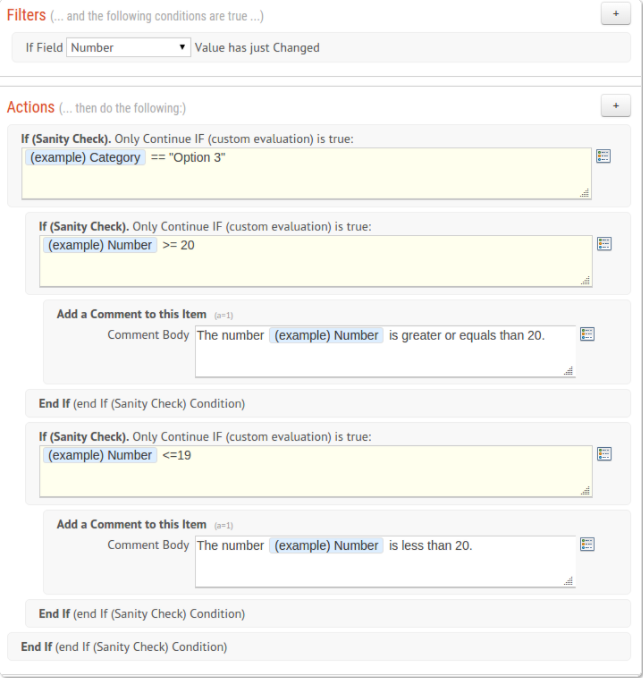Image resolution: width=643 pixels, height=678 pixels.
Task: Select the first Add a Comment to this Item header
Action: [131, 314]
